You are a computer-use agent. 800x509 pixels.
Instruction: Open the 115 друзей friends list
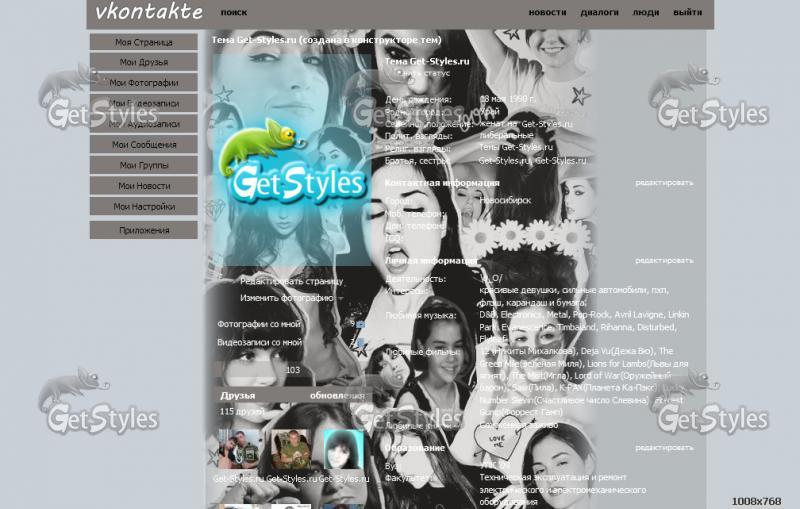[242, 411]
